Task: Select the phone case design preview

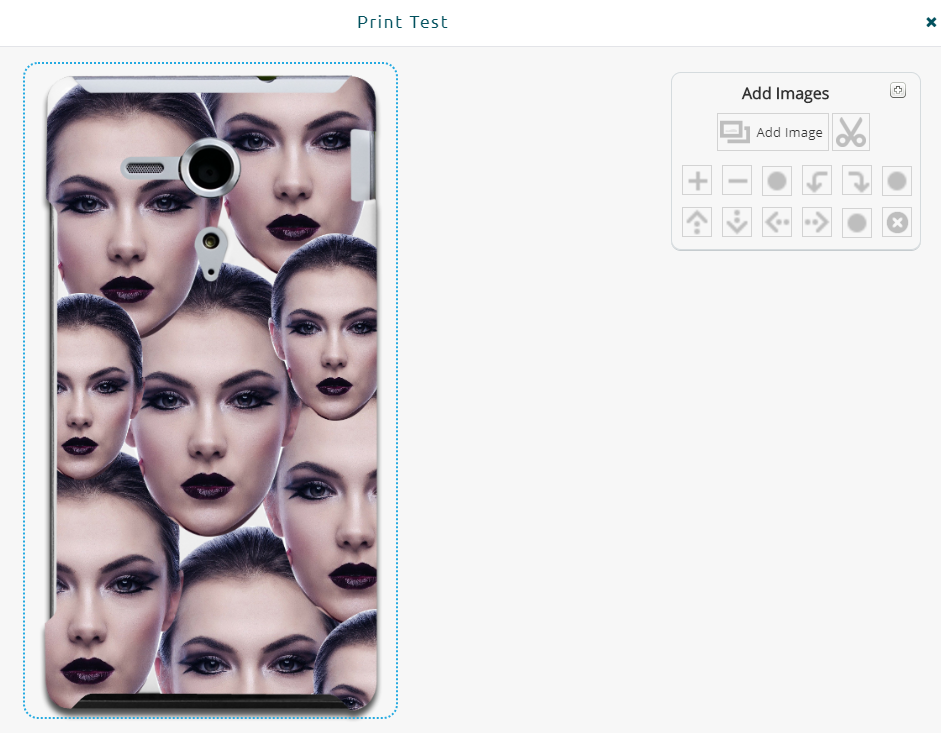Action: (x=211, y=390)
